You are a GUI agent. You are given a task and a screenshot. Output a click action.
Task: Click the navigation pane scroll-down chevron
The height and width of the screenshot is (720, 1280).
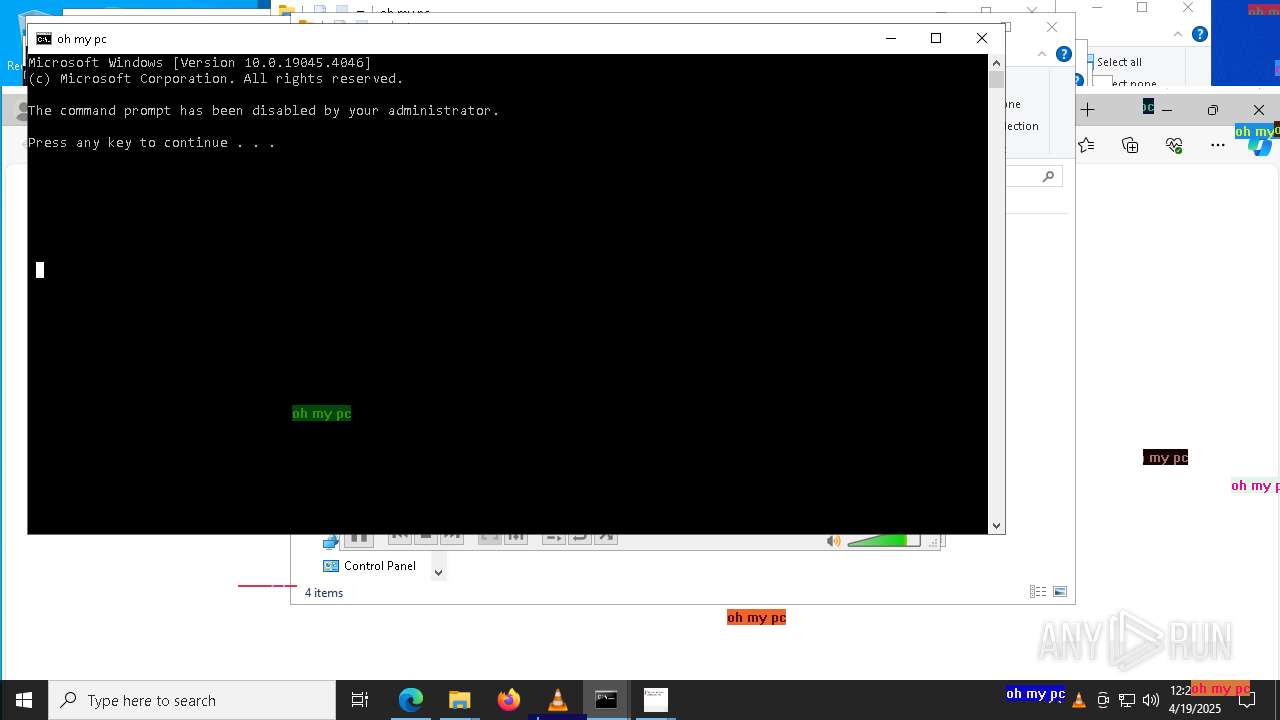[x=438, y=573]
